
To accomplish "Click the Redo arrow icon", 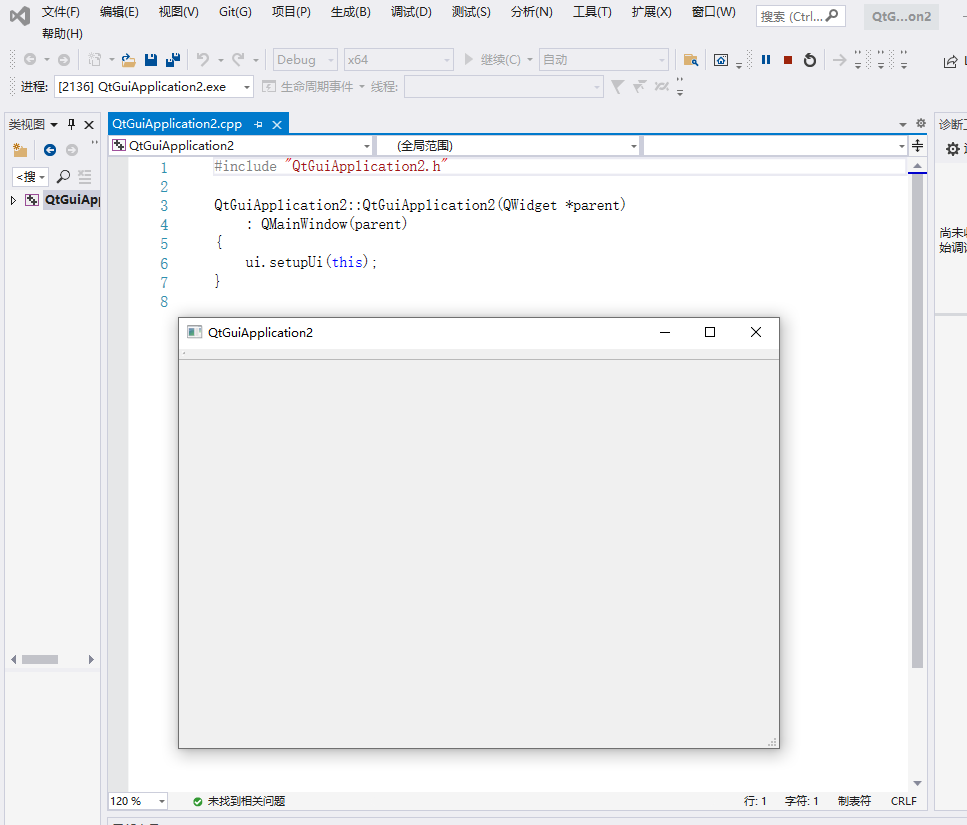I will [x=237, y=59].
